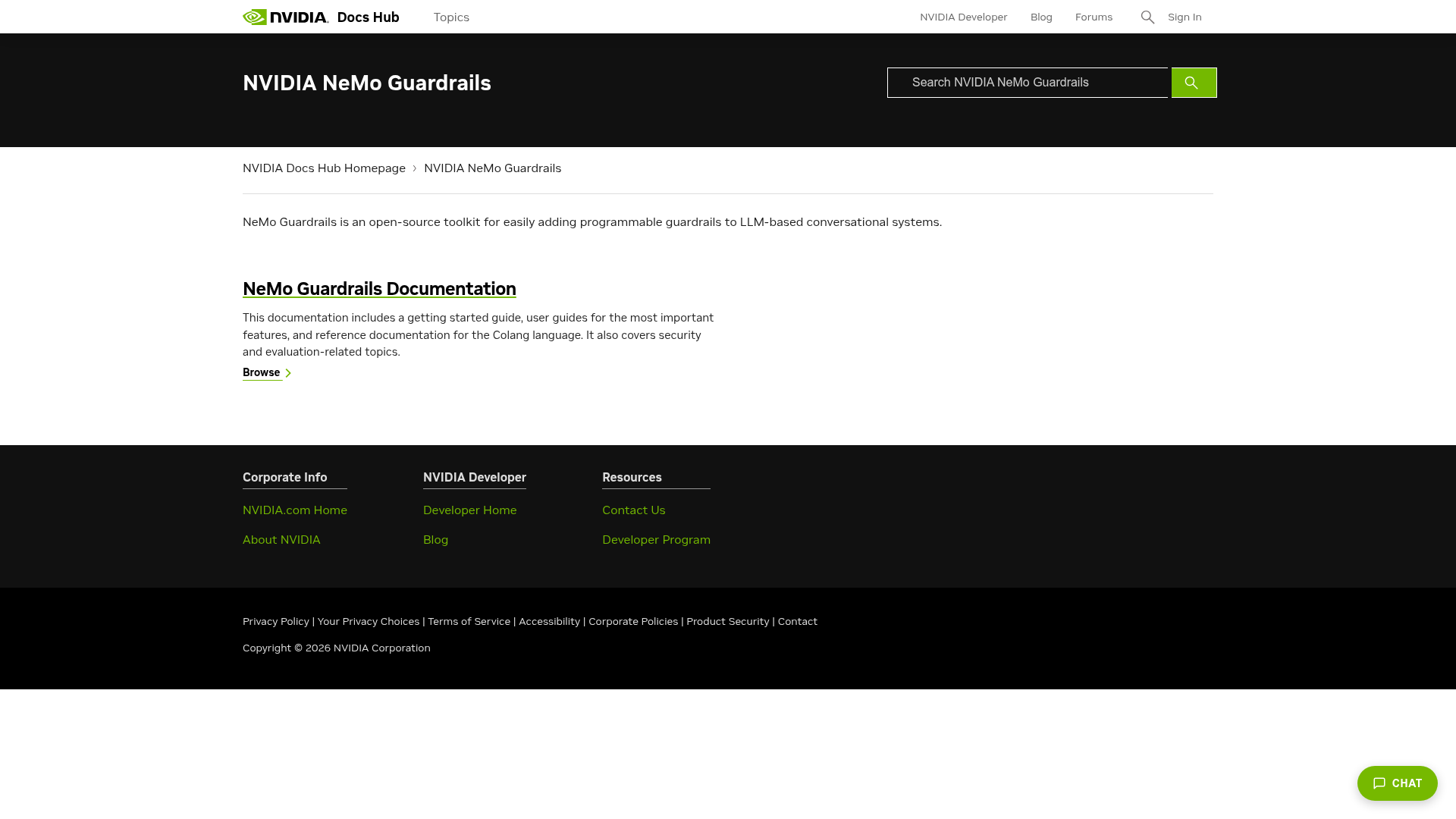This screenshot has height=819, width=1456.
Task: Open NeMo Guardrails Documentation heading link
Action: coord(379,289)
